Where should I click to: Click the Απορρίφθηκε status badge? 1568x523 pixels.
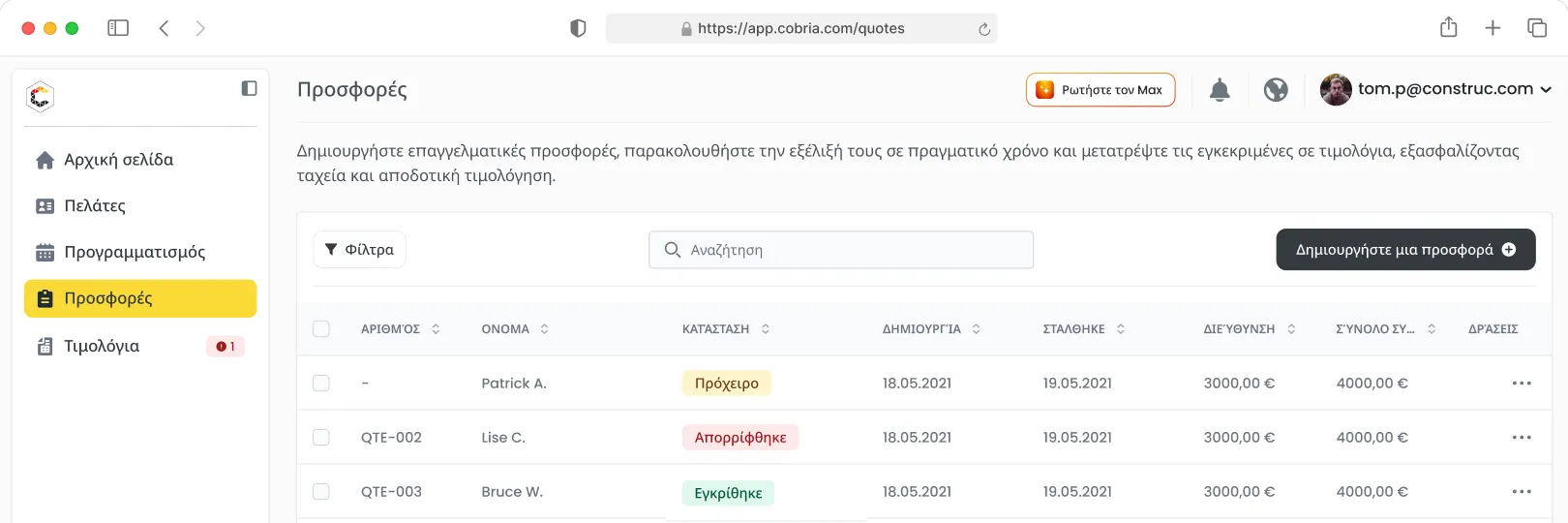coord(740,438)
